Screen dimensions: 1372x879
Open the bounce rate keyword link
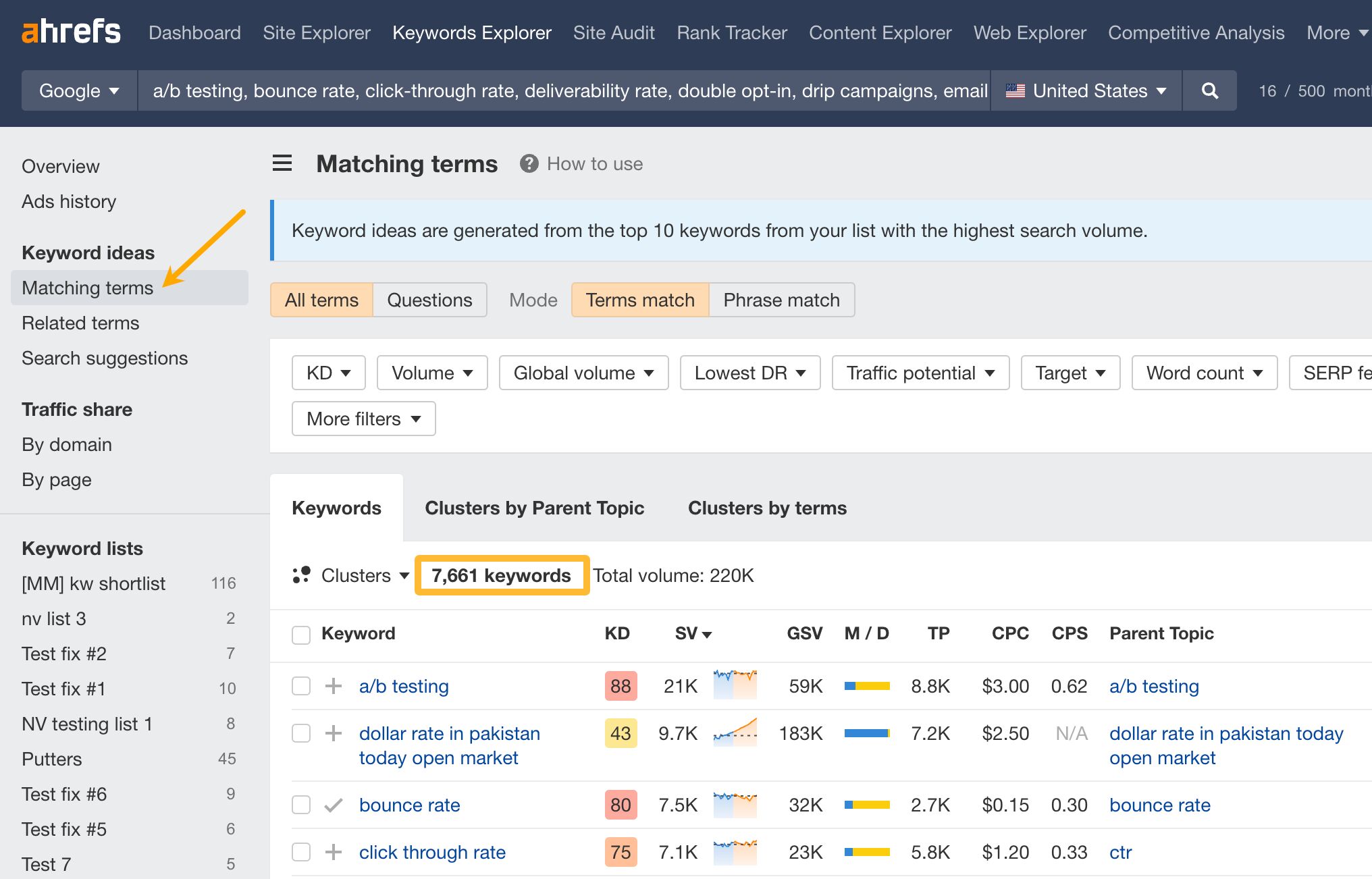[409, 805]
